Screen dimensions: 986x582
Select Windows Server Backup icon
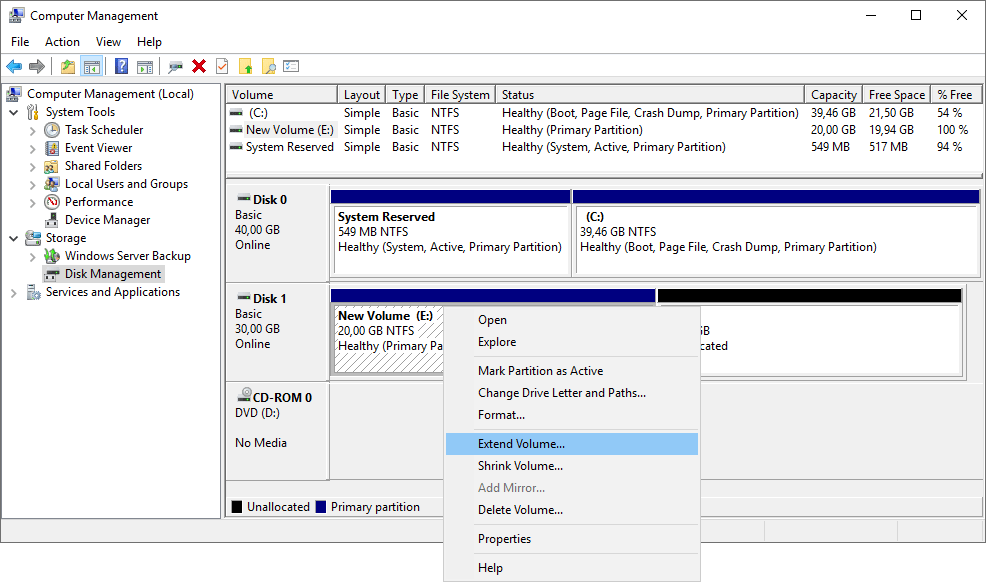tap(52, 256)
